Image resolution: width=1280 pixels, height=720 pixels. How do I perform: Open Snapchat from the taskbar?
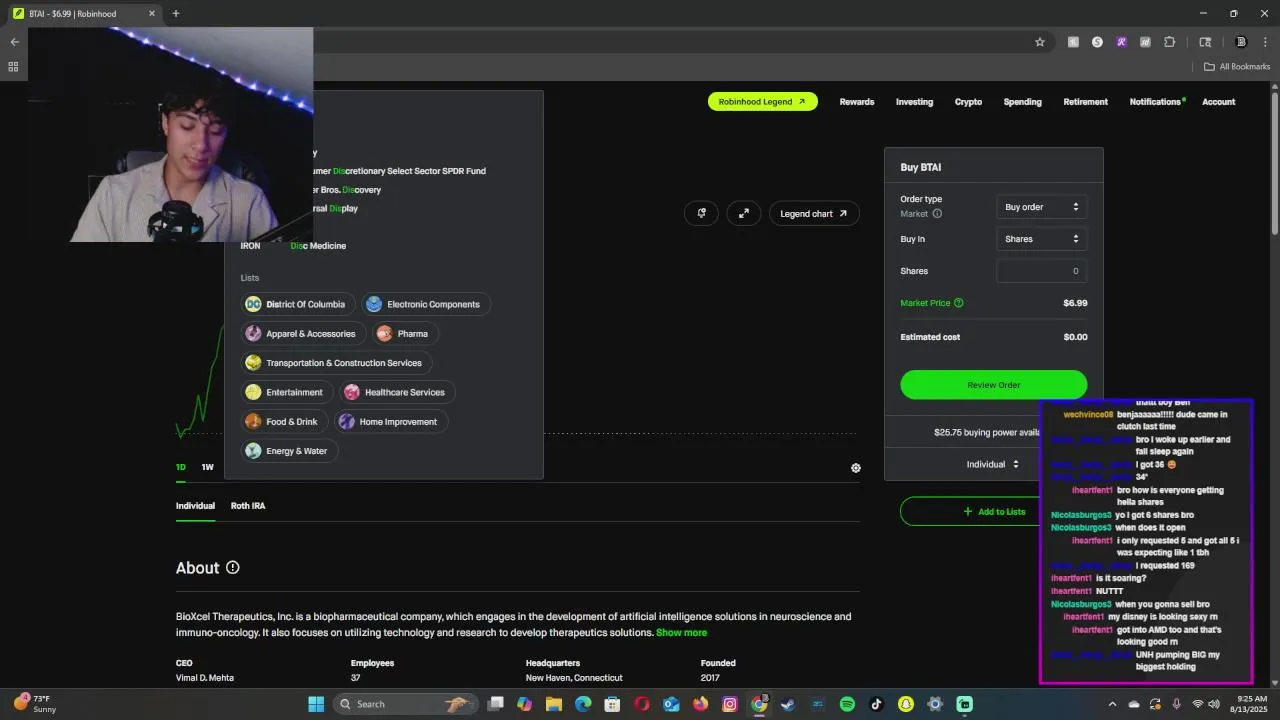(x=905, y=704)
